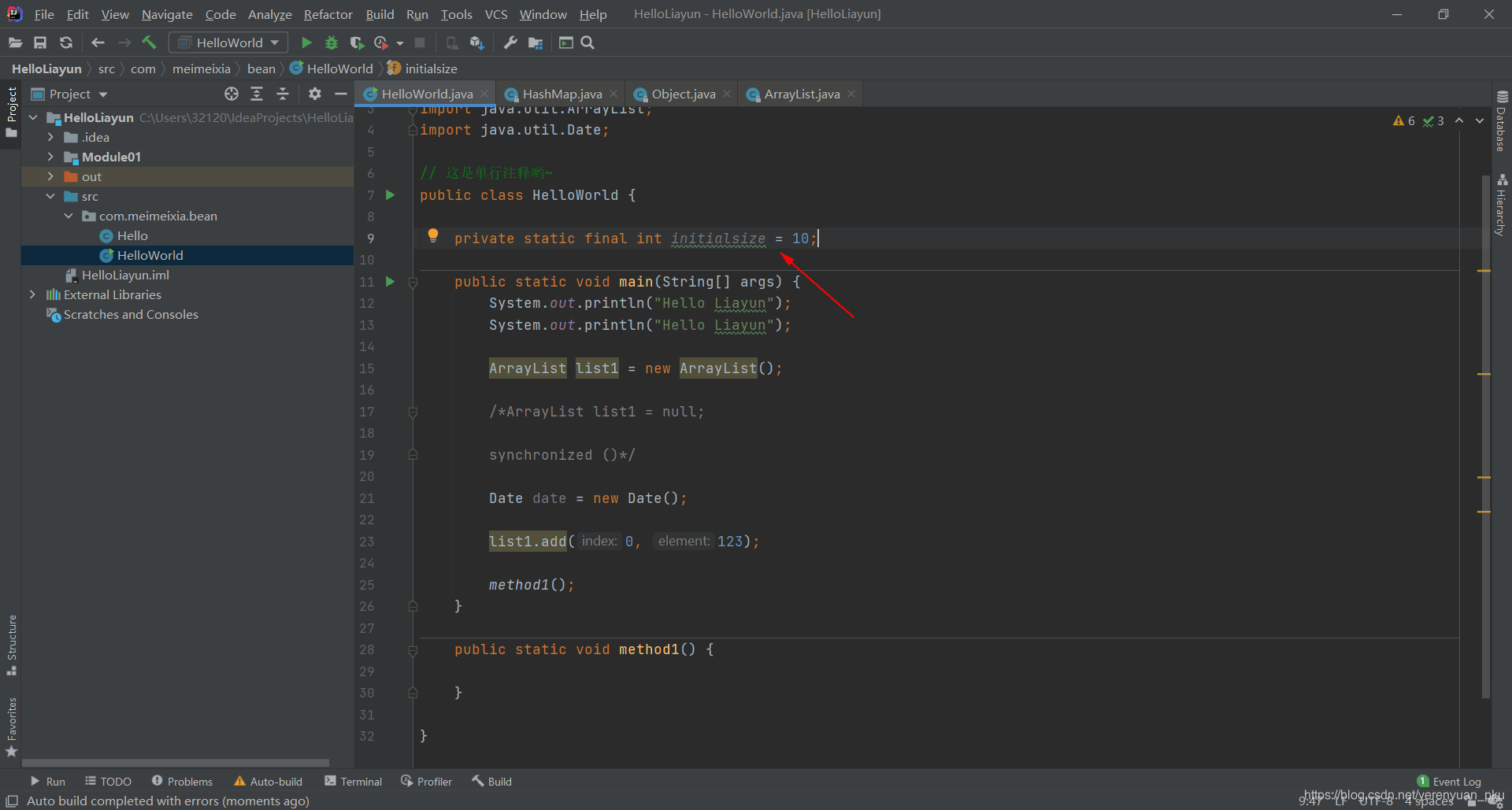Hide the Project panel with minus icon

(340, 94)
